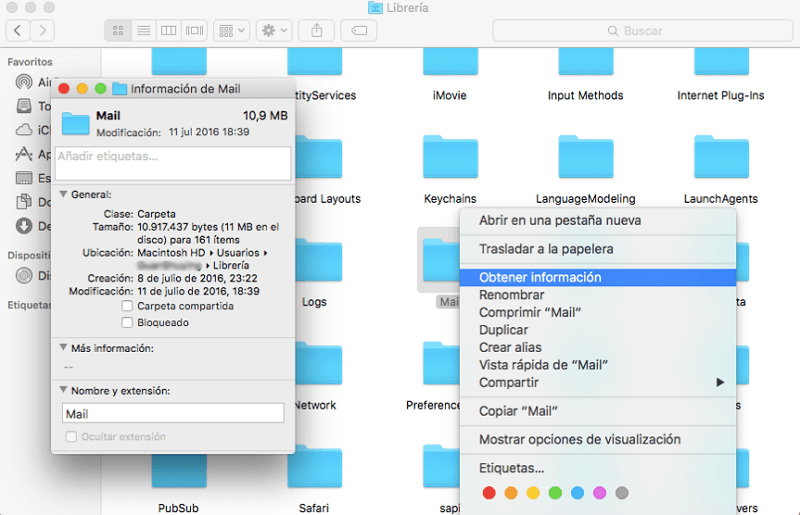Viewport: 800px width, 515px height.
Task: Apply the yellow tag color
Action: pos(533,493)
